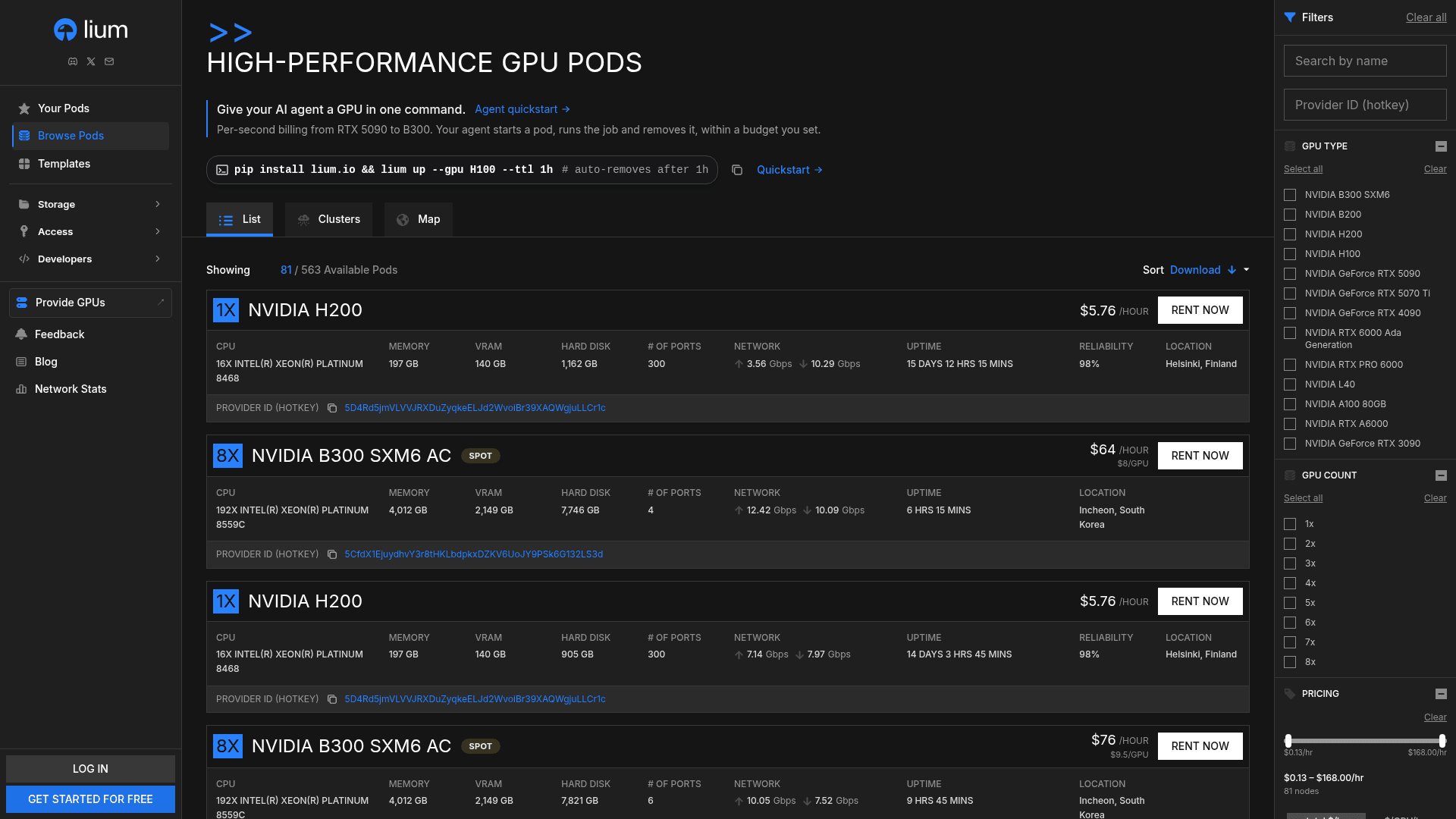Select the List tab
The height and width of the screenshot is (819, 1456).
(x=240, y=219)
